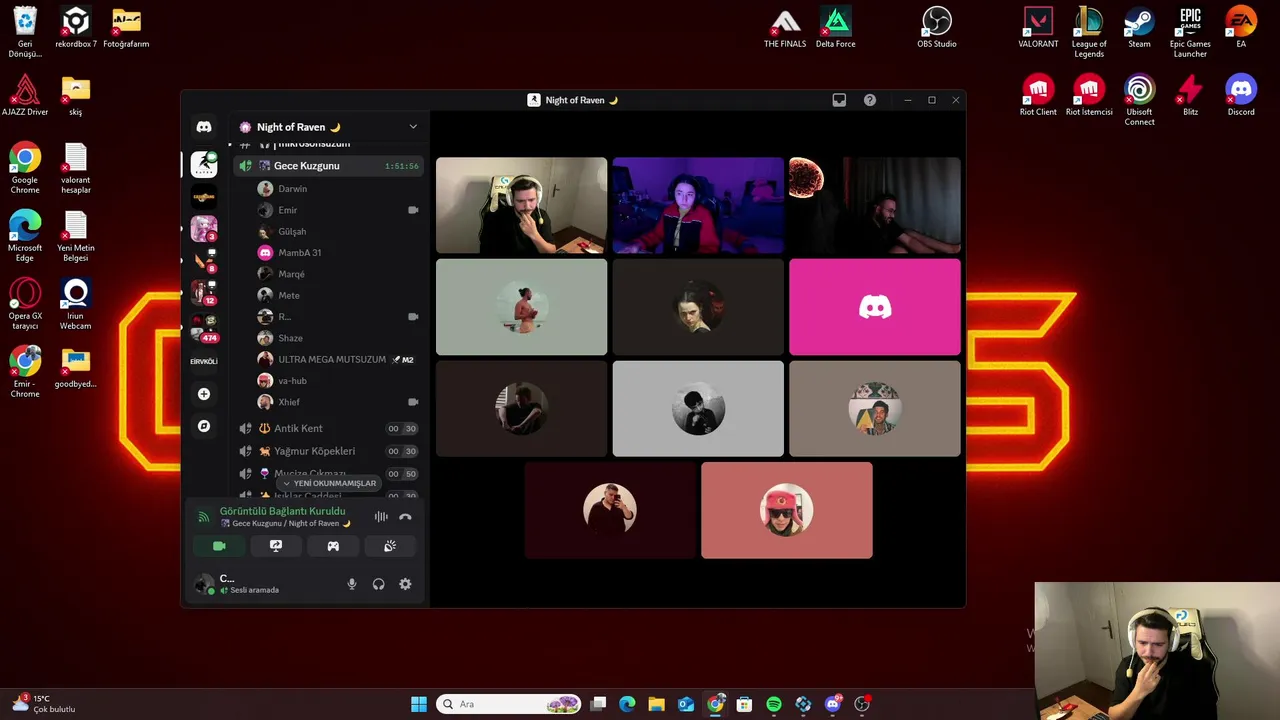Screen dimensions: 1280x720
Task: Expand Night of Raven server dropdown
Action: click(413, 127)
